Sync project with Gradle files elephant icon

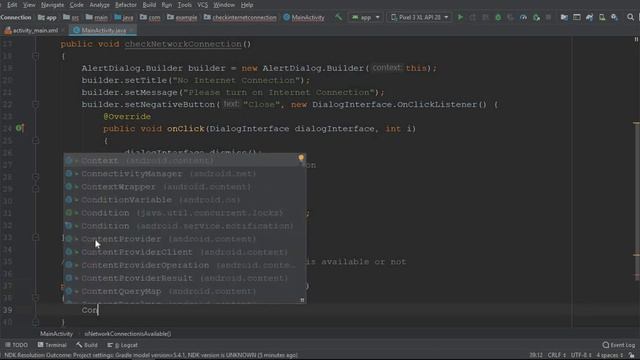[x=589, y=17]
